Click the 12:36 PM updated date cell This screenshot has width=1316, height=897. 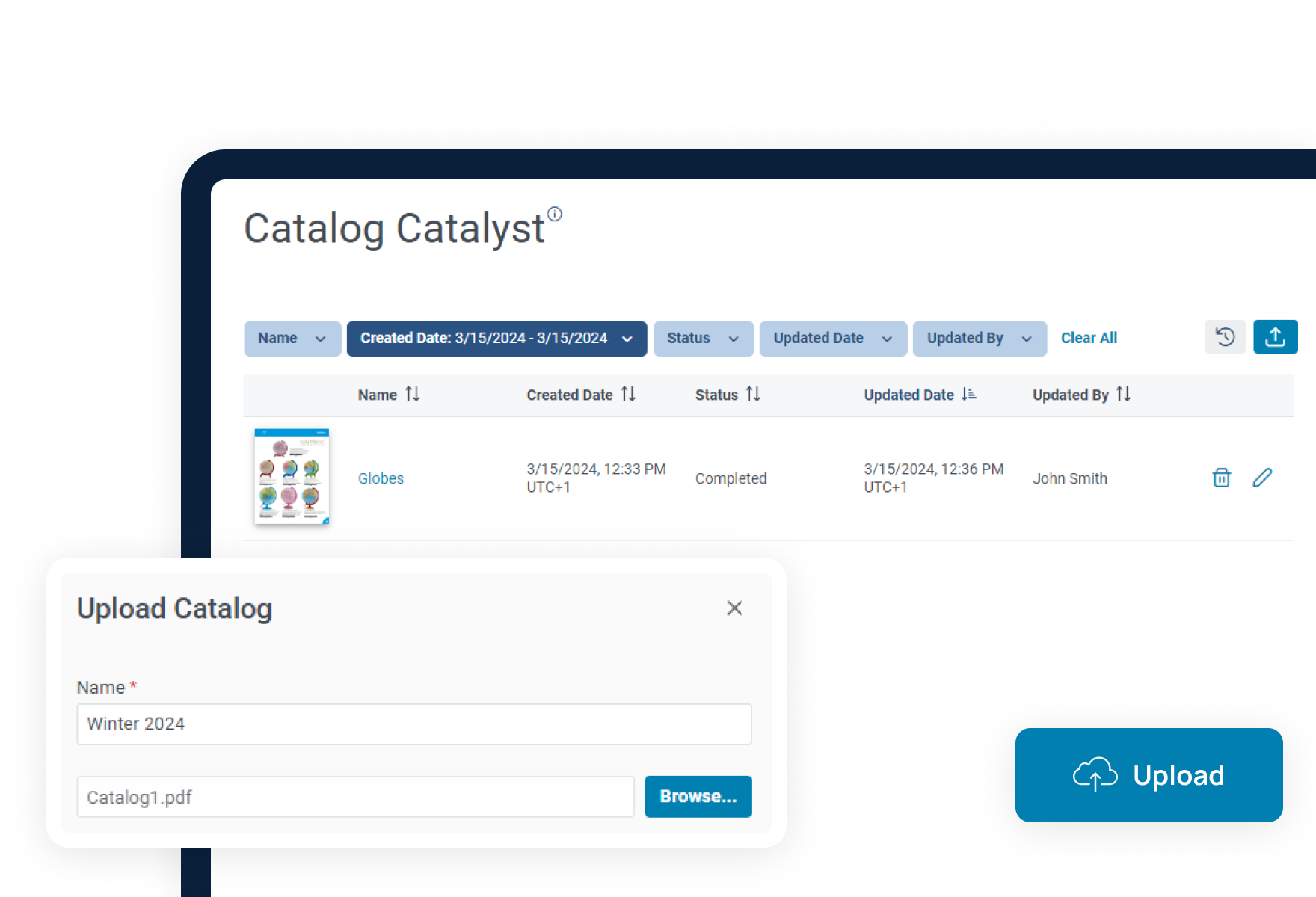coord(933,478)
